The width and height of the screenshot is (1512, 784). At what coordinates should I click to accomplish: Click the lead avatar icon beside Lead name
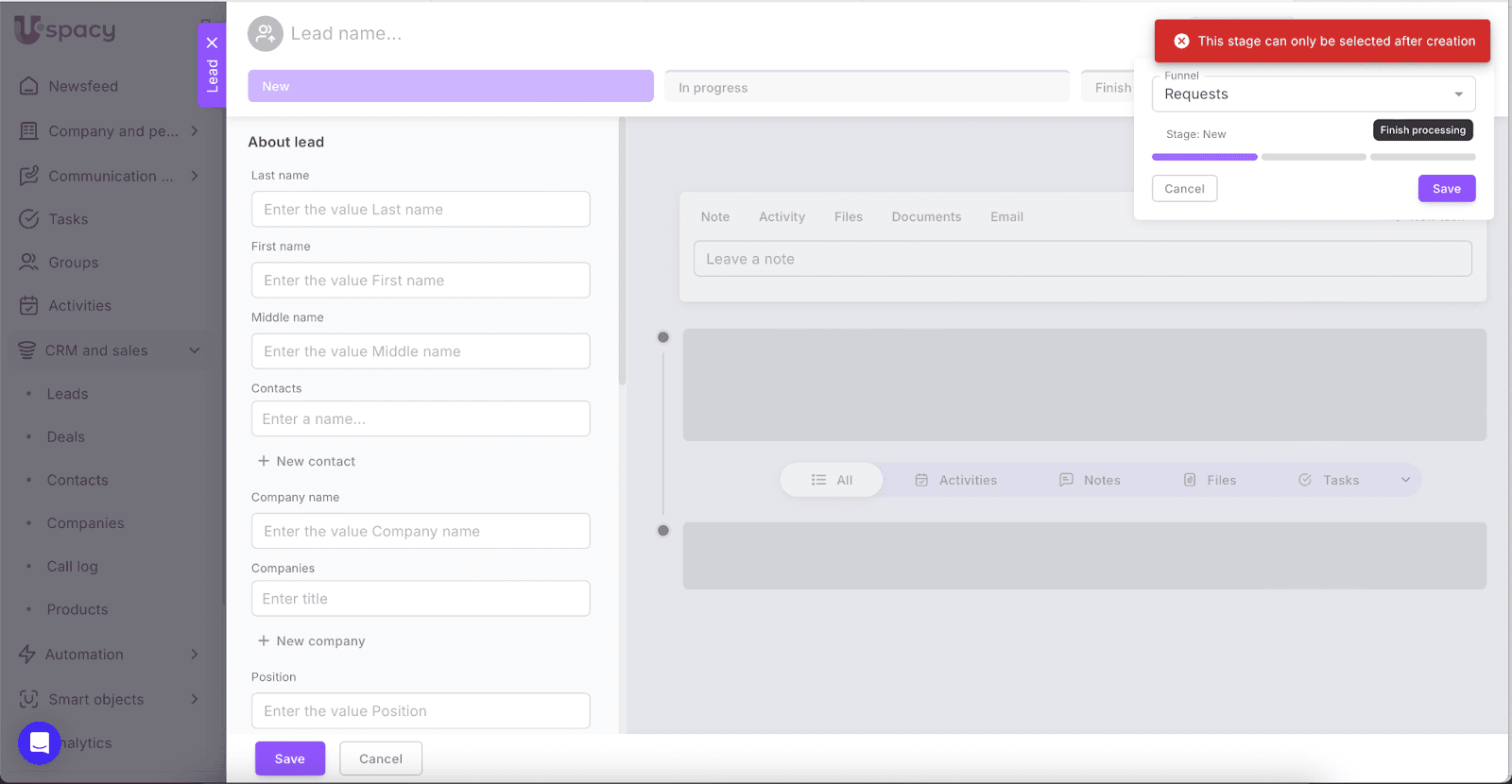[x=265, y=34]
